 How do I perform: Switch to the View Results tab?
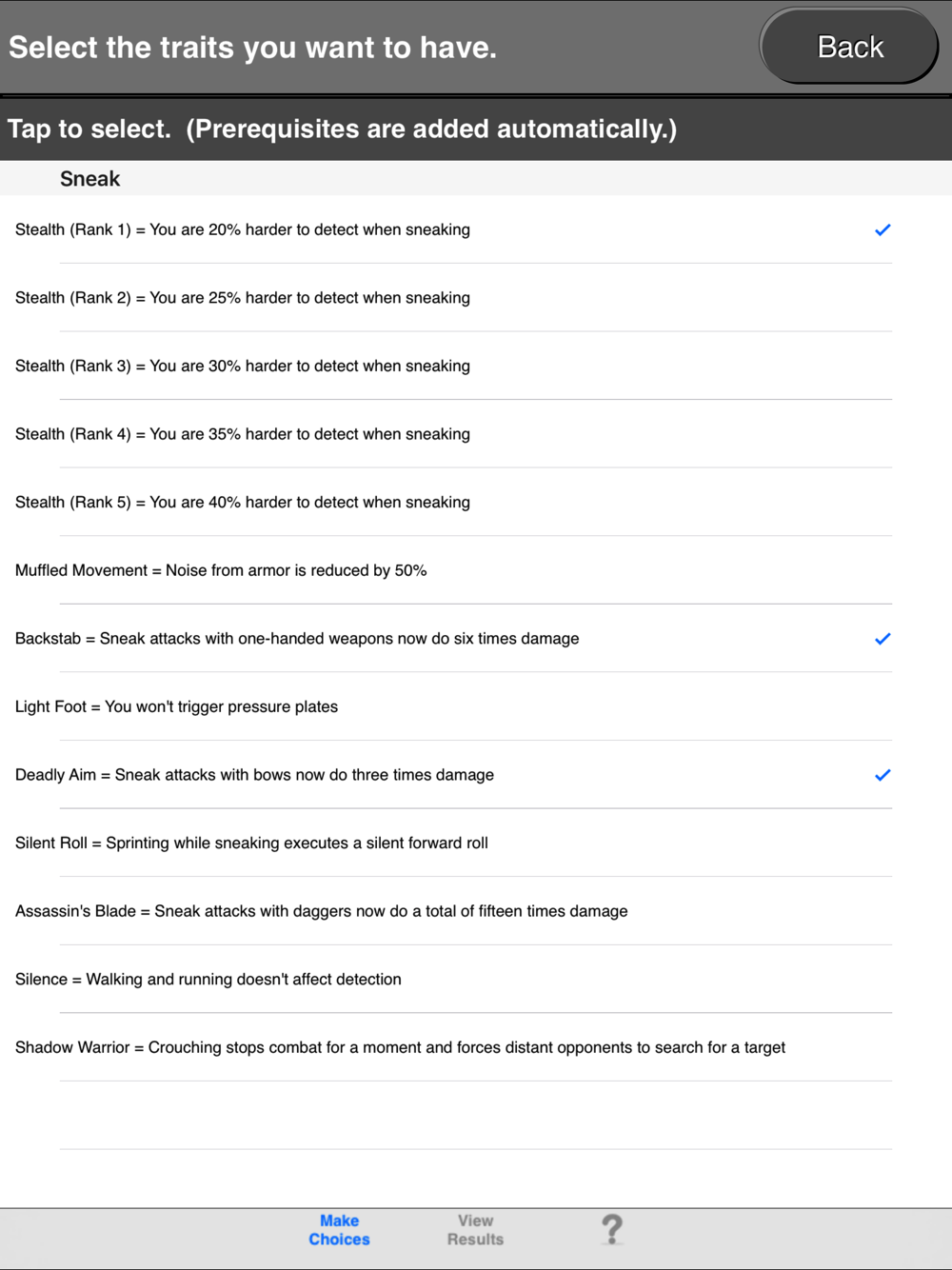[475, 1230]
